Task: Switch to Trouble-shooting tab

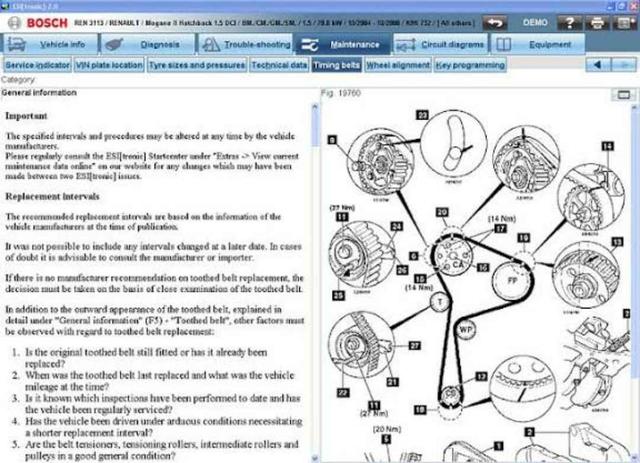Action: coord(244,44)
